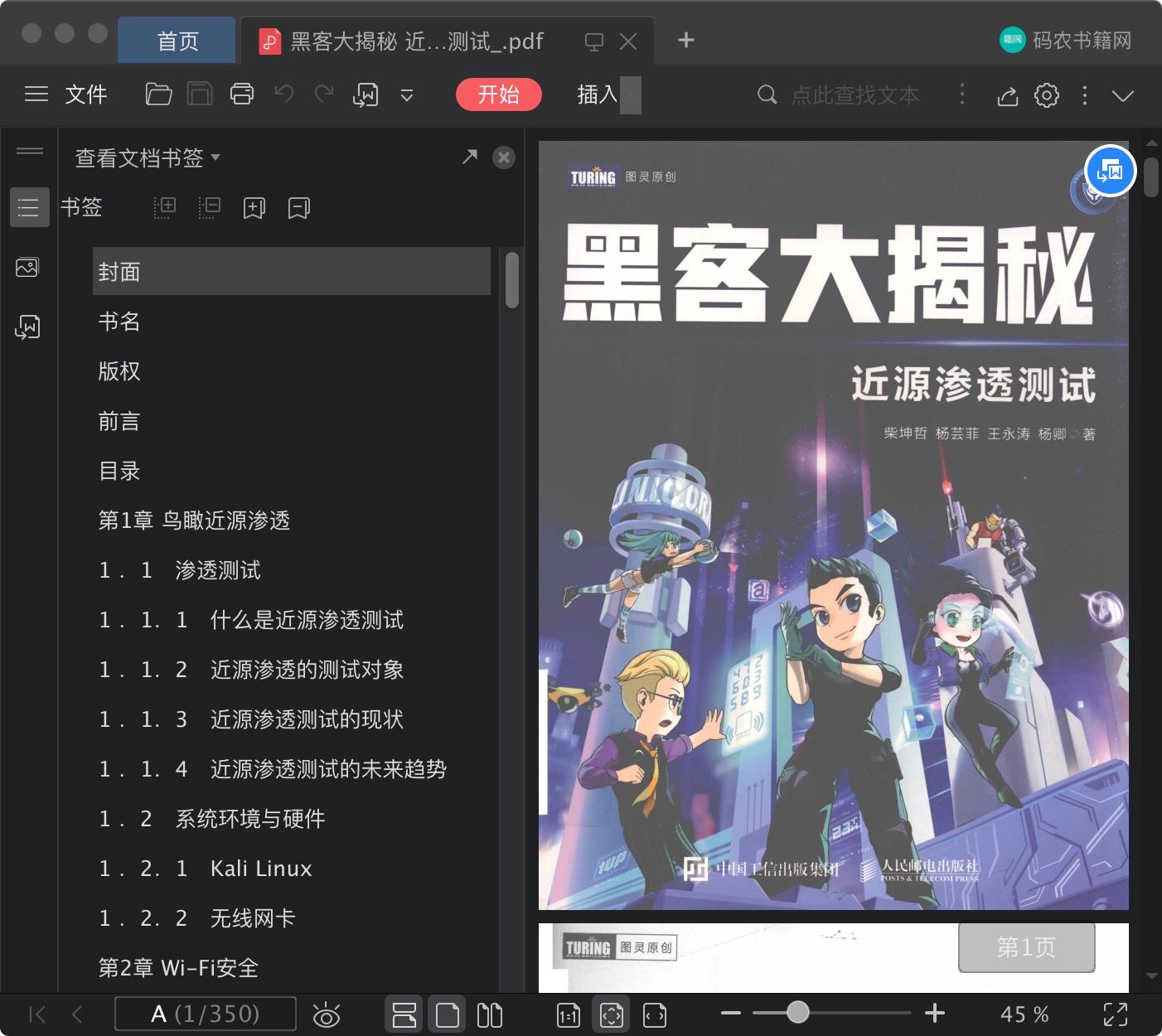Viewport: 1162px width, 1036px height.
Task: Click the redo arrow icon
Action: pyautogui.click(x=324, y=94)
